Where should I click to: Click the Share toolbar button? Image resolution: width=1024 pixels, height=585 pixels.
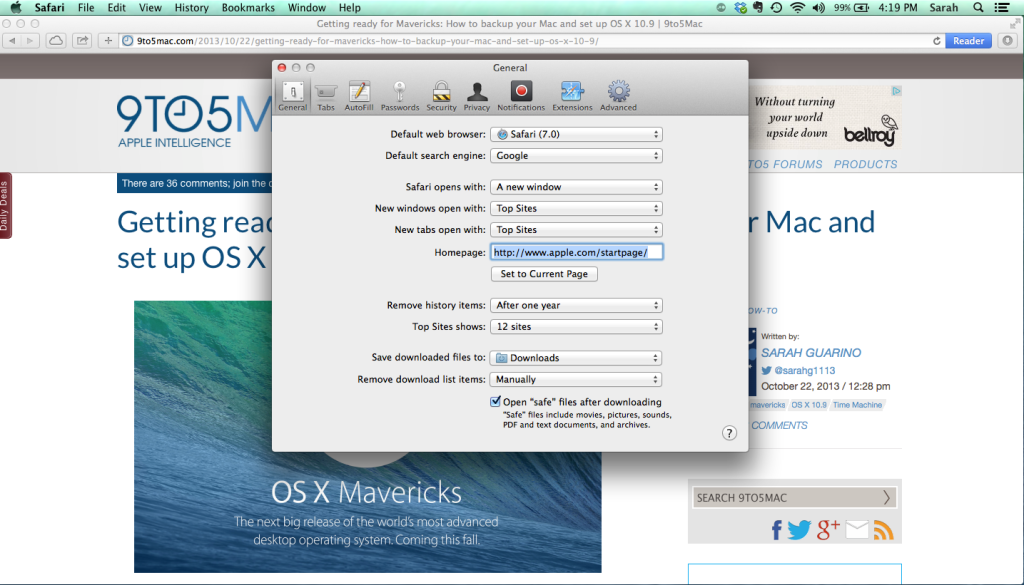pyautogui.click(x=82, y=40)
